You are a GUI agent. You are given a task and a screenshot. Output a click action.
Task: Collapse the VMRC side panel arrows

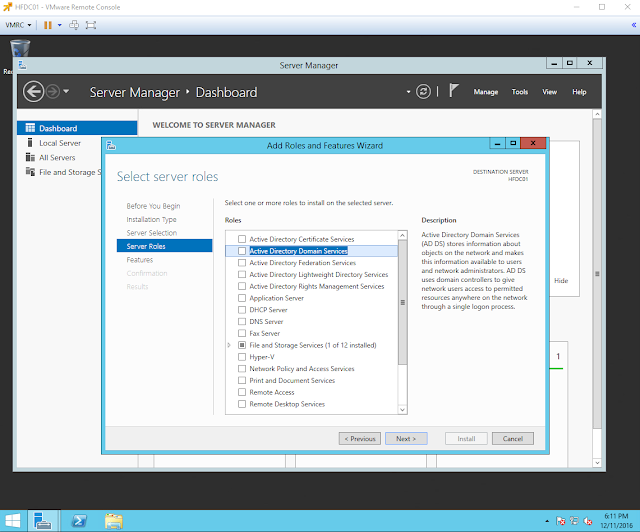634,25
